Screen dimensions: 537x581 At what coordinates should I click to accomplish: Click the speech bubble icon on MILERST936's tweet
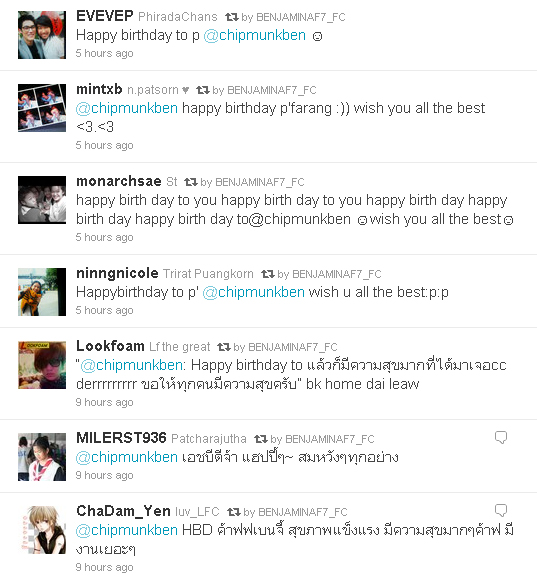501,438
